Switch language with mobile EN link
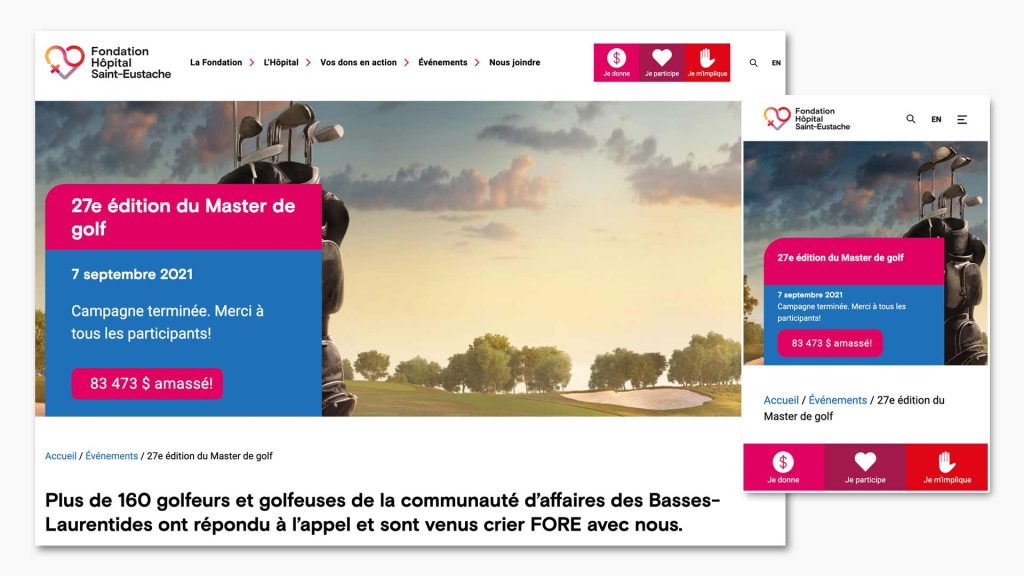 (x=936, y=120)
